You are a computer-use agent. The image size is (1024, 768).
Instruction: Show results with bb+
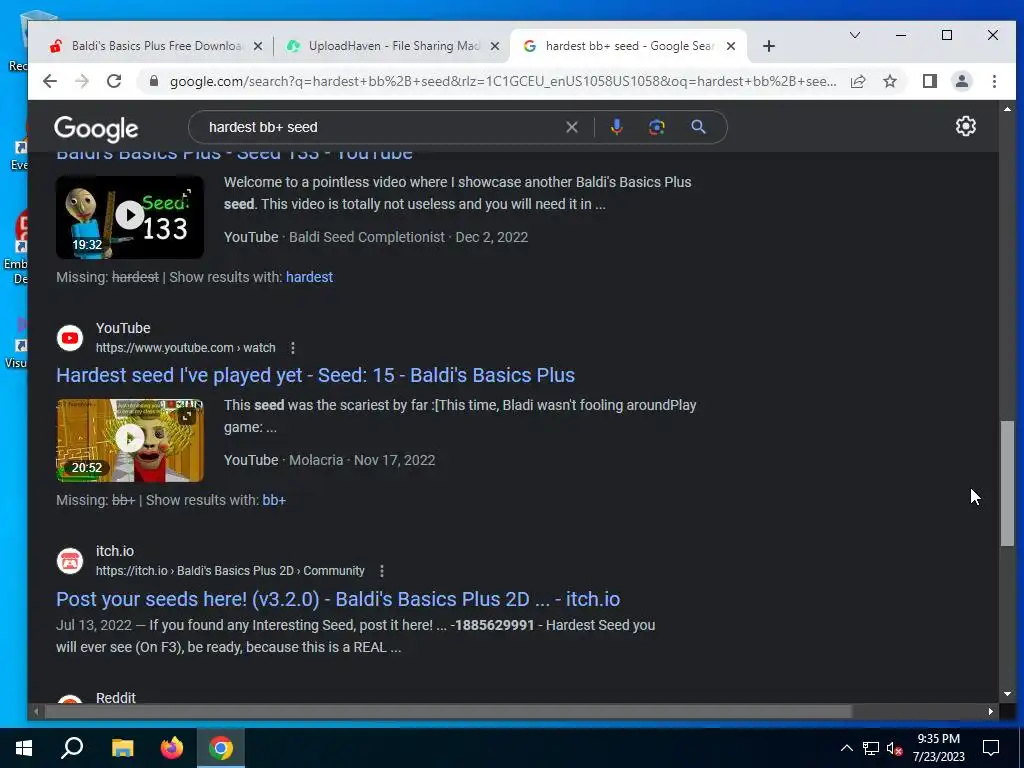click(274, 500)
